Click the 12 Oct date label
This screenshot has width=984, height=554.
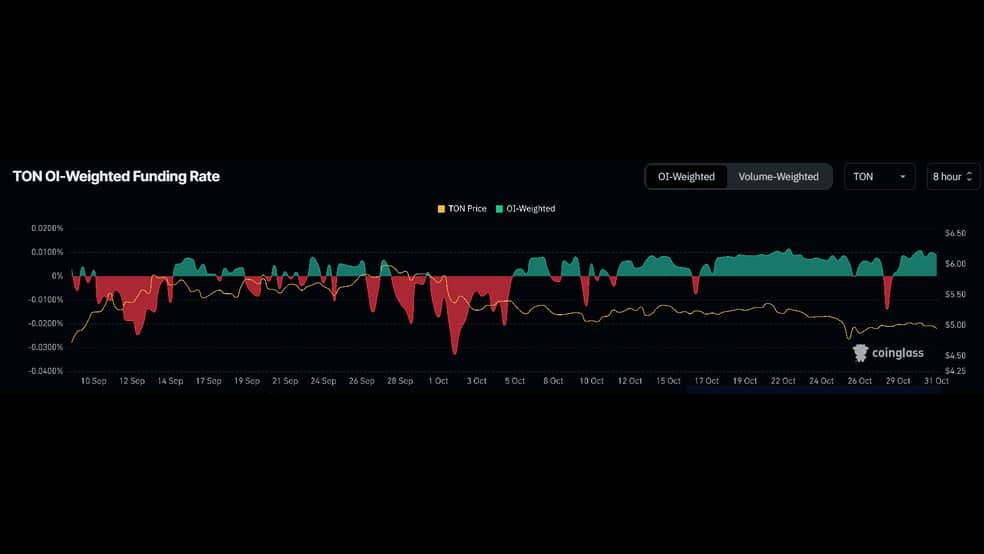629,381
